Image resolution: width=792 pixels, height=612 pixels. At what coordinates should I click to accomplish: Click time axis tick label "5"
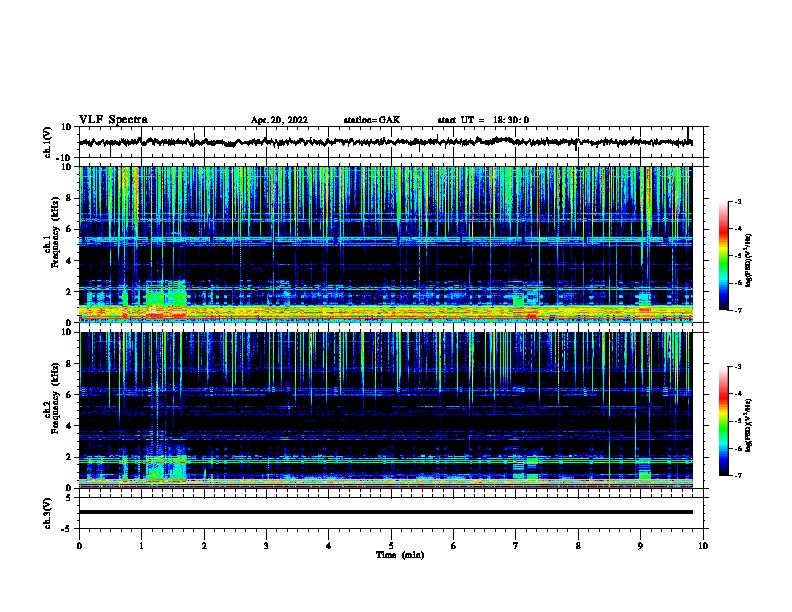pyautogui.click(x=391, y=546)
